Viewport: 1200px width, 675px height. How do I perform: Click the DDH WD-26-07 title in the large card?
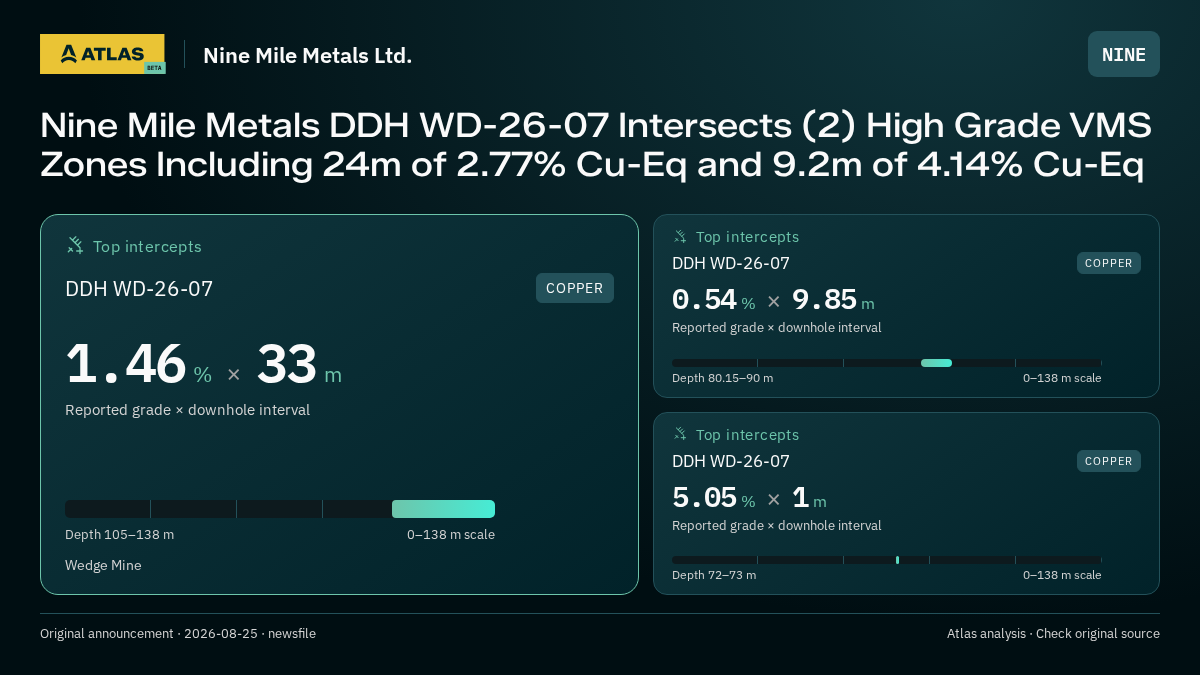click(139, 289)
